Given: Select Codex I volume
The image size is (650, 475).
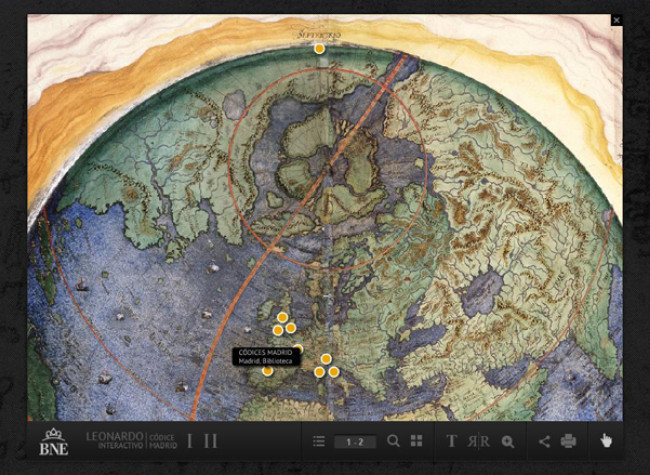Looking at the screenshot, I should (x=189, y=441).
